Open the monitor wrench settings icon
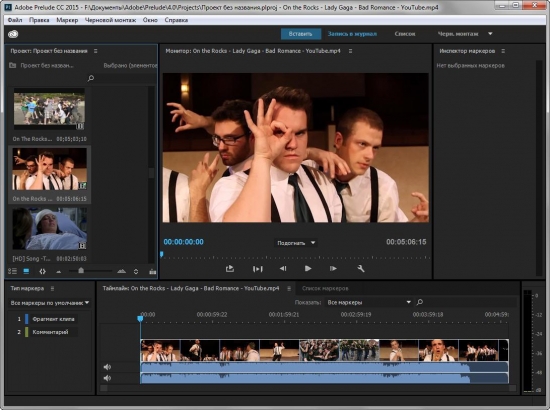This screenshot has height=410, width=550. 361,269
